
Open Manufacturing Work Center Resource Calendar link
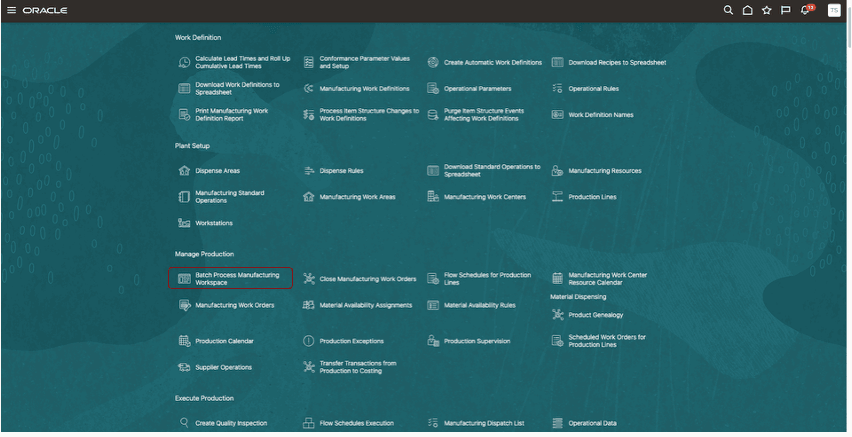[x=607, y=279]
